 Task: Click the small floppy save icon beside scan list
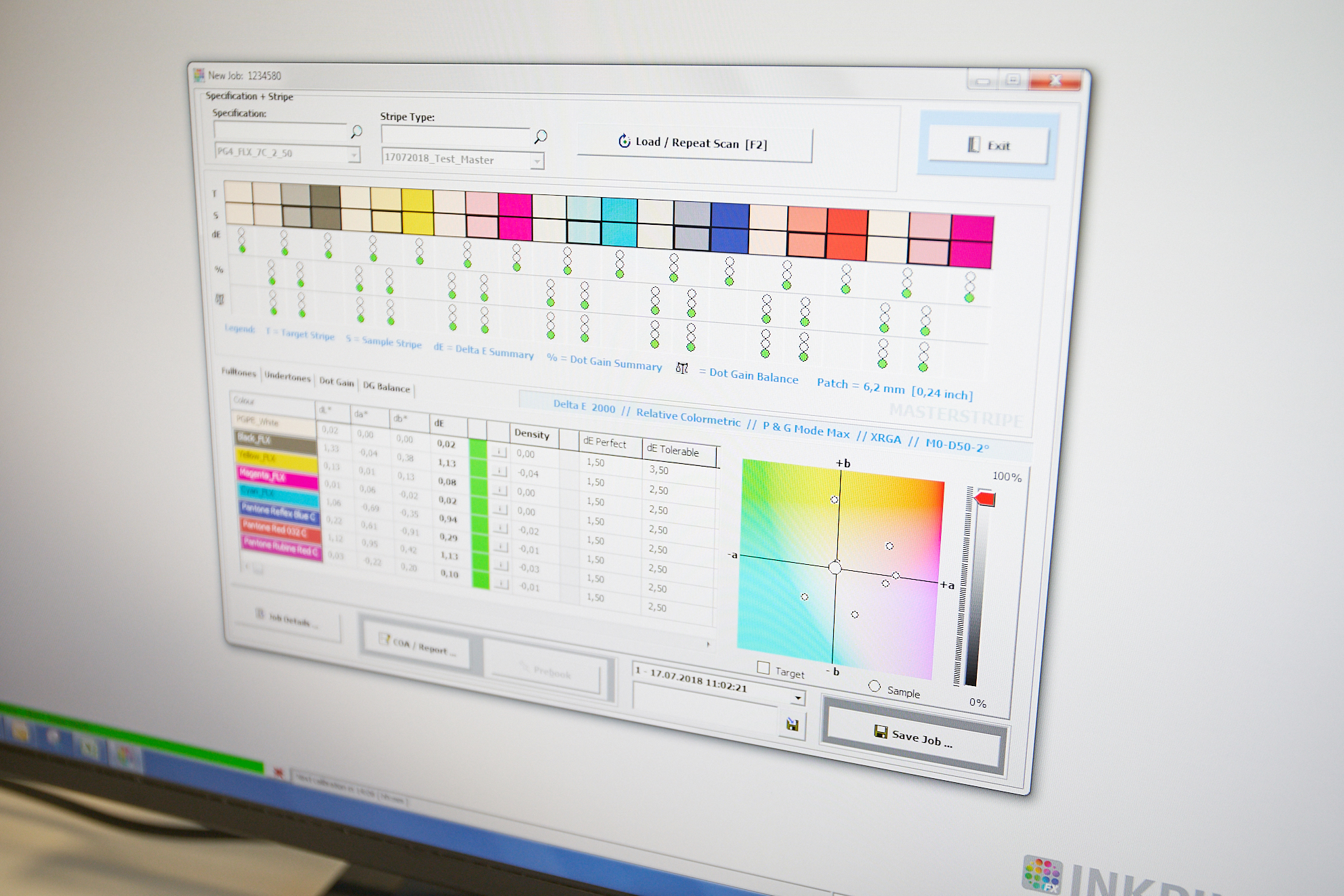(x=791, y=725)
